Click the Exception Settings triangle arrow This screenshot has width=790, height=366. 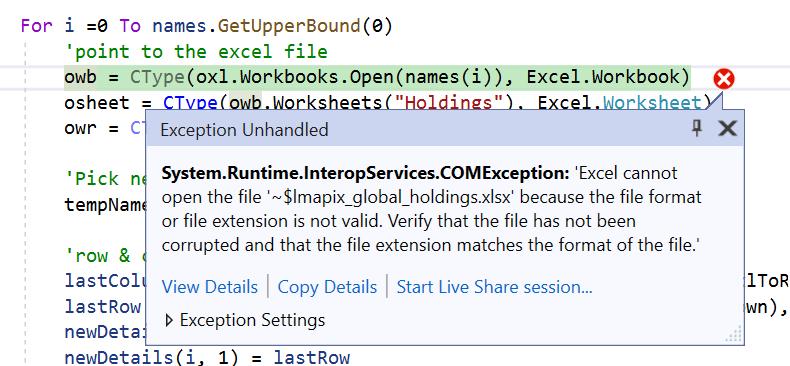coord(169,320)
